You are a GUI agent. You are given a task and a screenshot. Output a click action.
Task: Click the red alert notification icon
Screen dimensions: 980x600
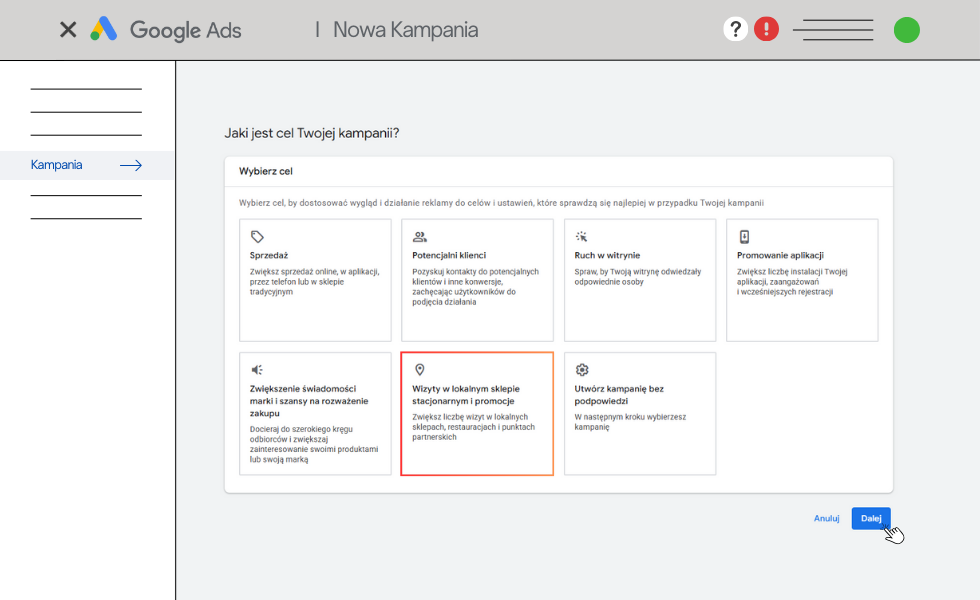tap(766, 28)
